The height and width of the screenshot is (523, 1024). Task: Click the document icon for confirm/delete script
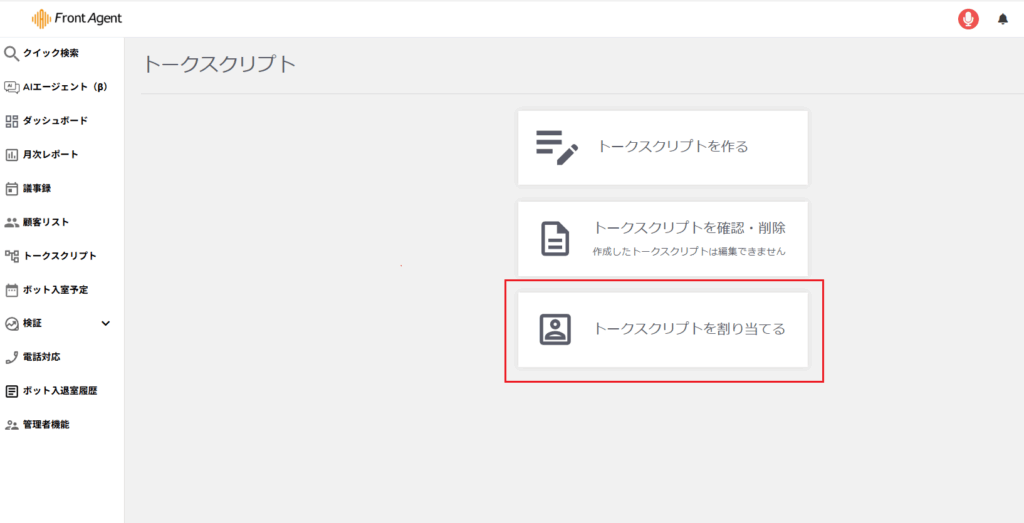(x=555, y=239)
